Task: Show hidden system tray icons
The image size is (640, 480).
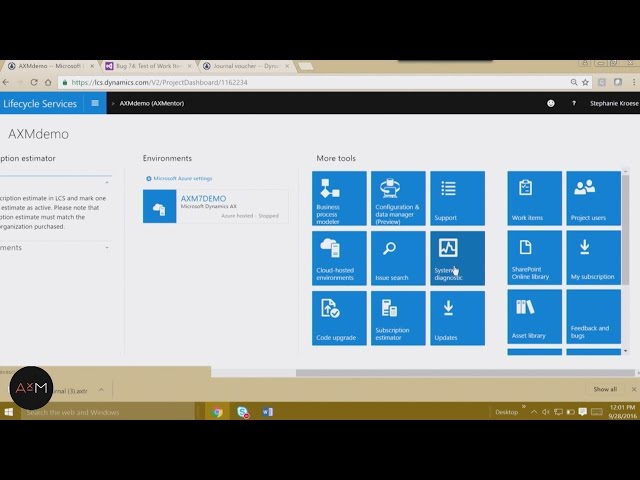Action: point(534,412)
